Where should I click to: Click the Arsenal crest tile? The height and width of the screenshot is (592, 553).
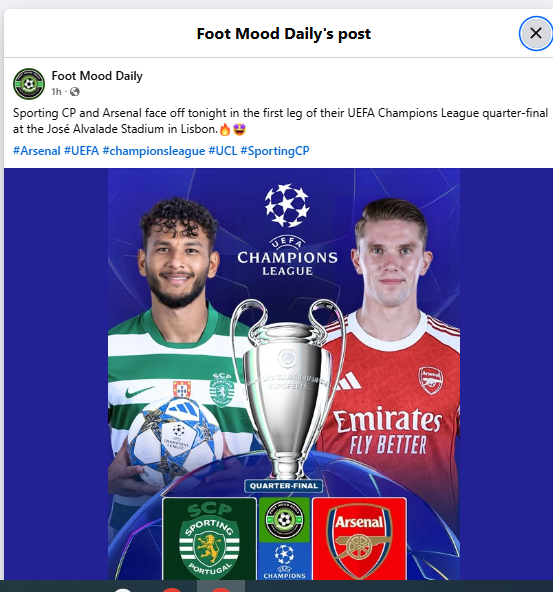(x=359, y=539)
